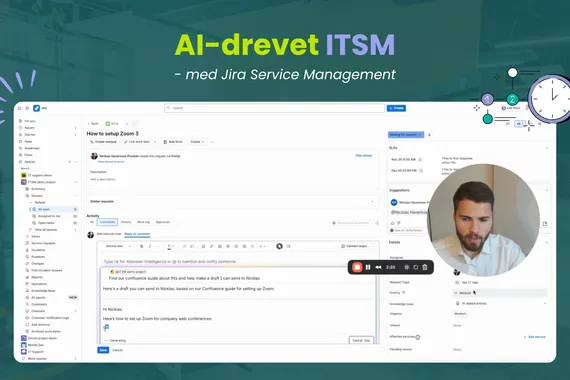
Task: Pause the screen recording
Action: click(x=368, y=267)
